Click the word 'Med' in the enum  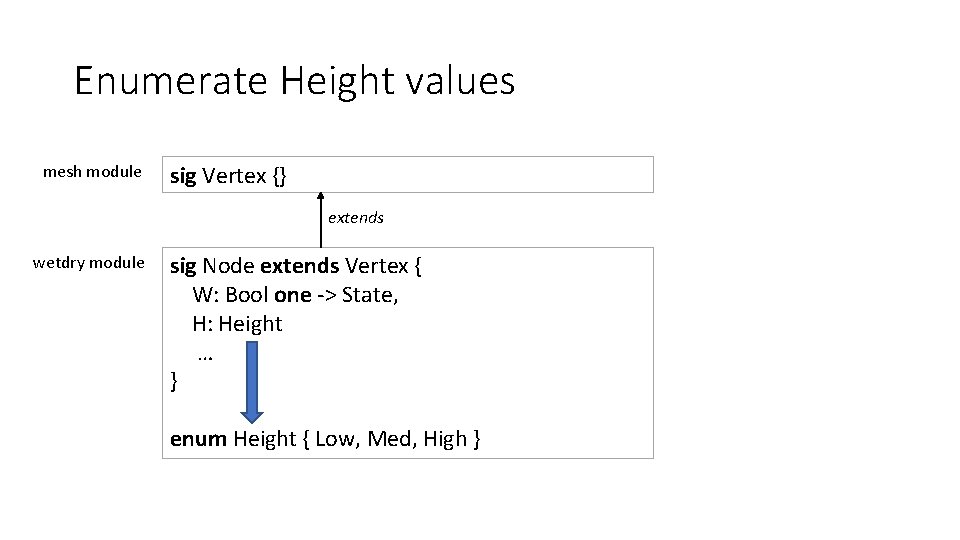(x=391, y=439)
